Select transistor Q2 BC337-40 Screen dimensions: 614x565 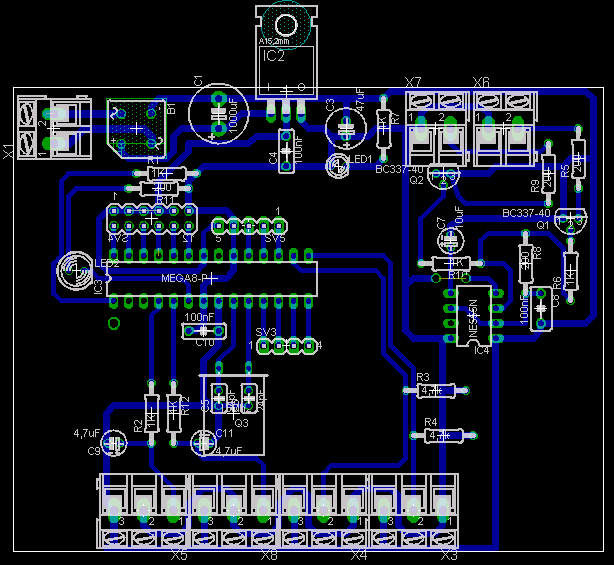pos(443,176)
